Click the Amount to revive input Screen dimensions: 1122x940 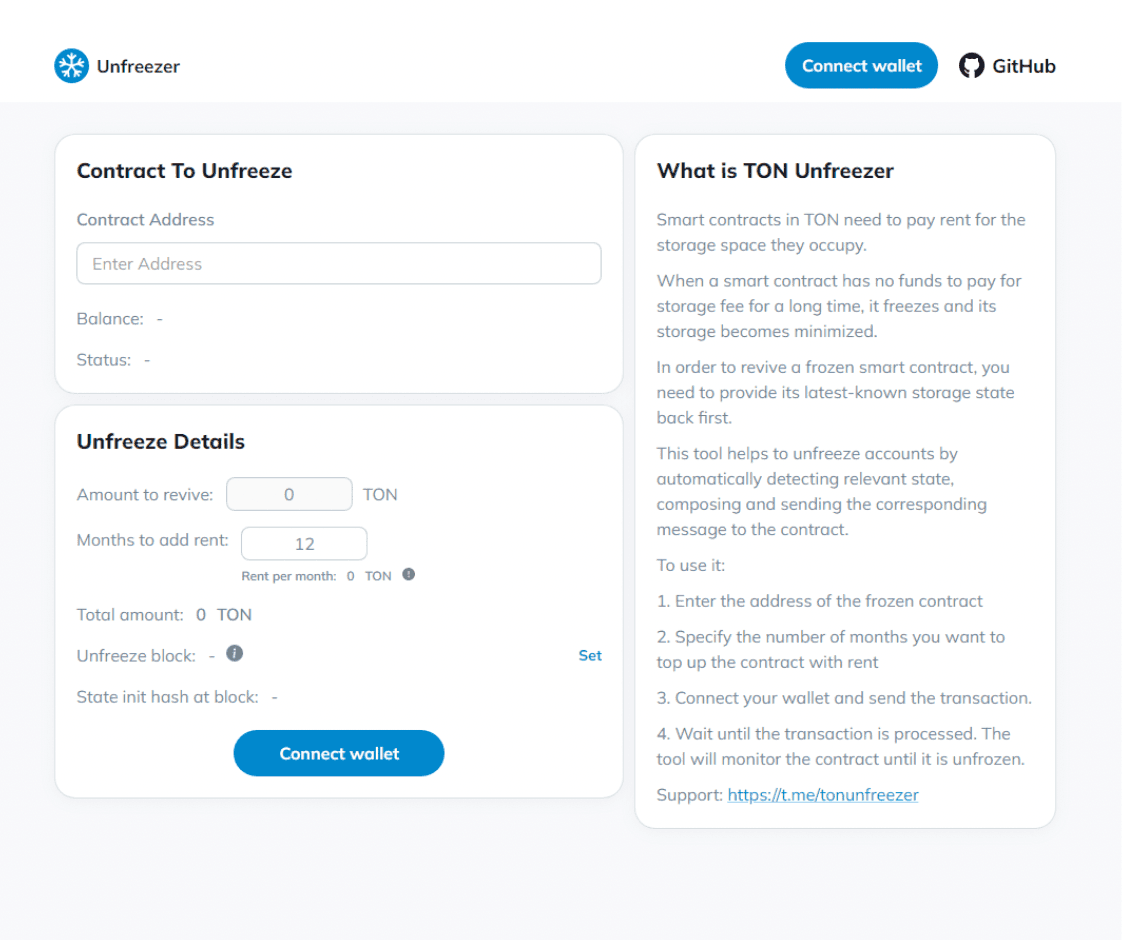289,494
